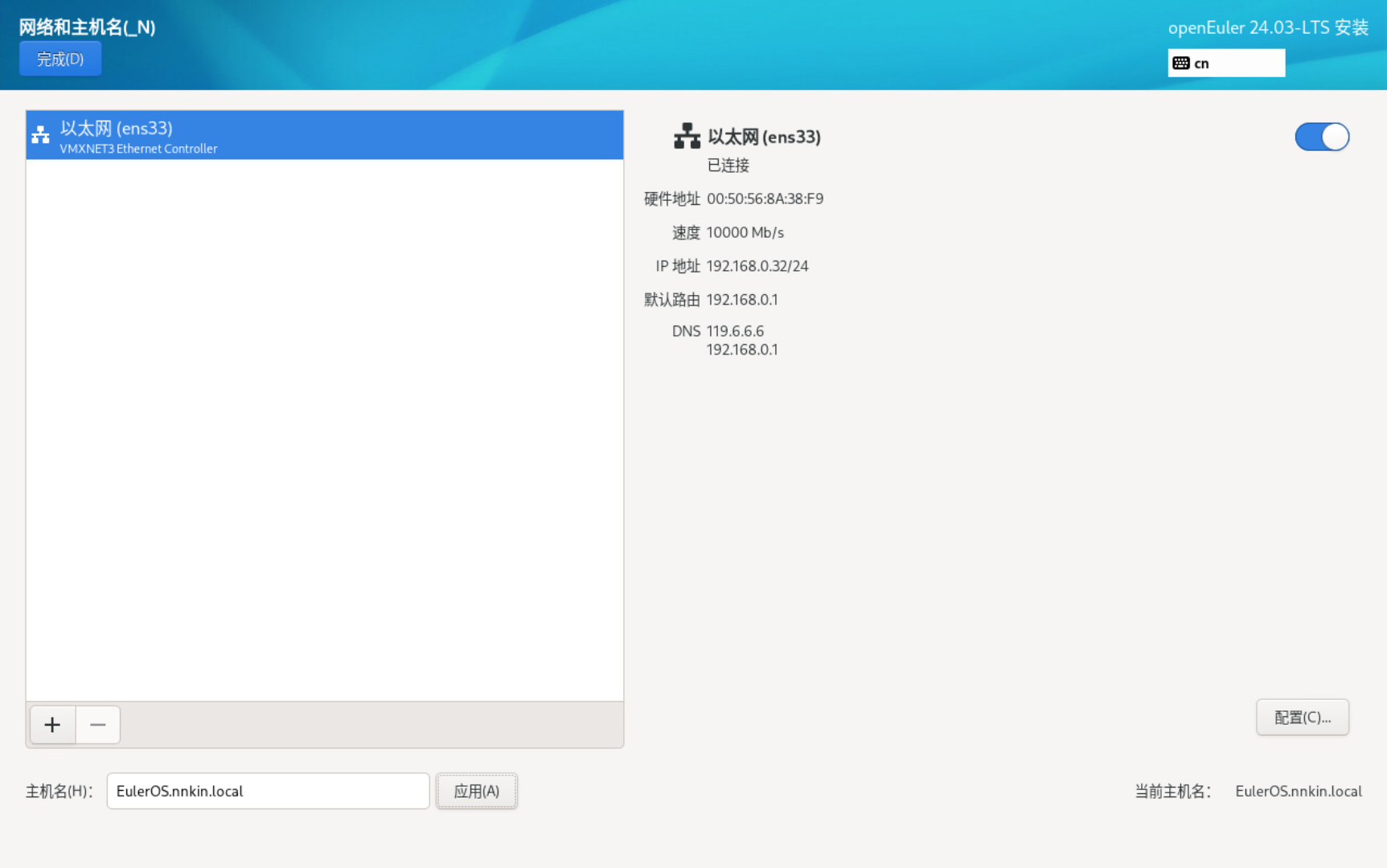
Task: Click the 网络和主机名 page title
Action: point(87,27)
